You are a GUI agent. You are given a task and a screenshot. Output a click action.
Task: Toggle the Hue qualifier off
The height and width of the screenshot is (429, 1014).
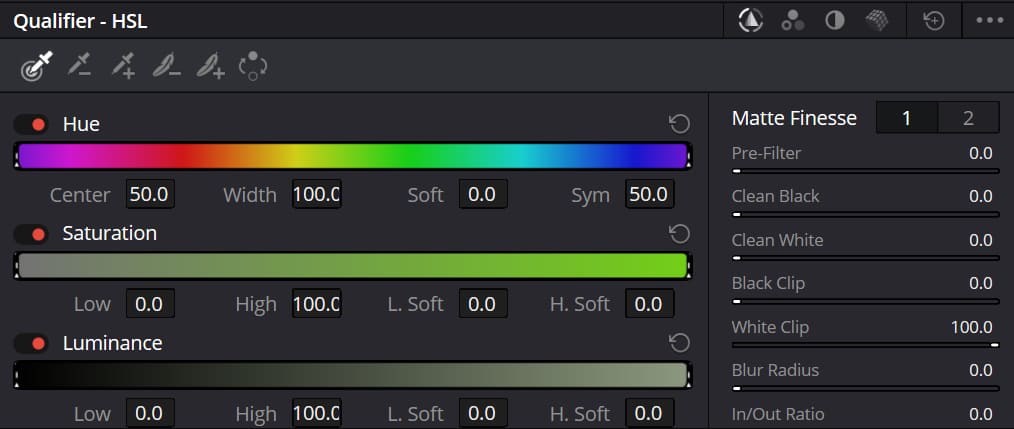point(31,124)
